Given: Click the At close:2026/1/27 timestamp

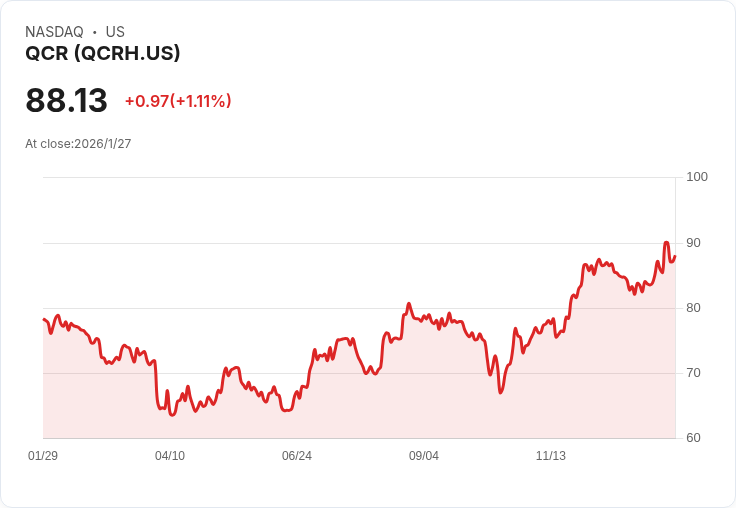Looking at the screenshot, I should tap(78, 144).
